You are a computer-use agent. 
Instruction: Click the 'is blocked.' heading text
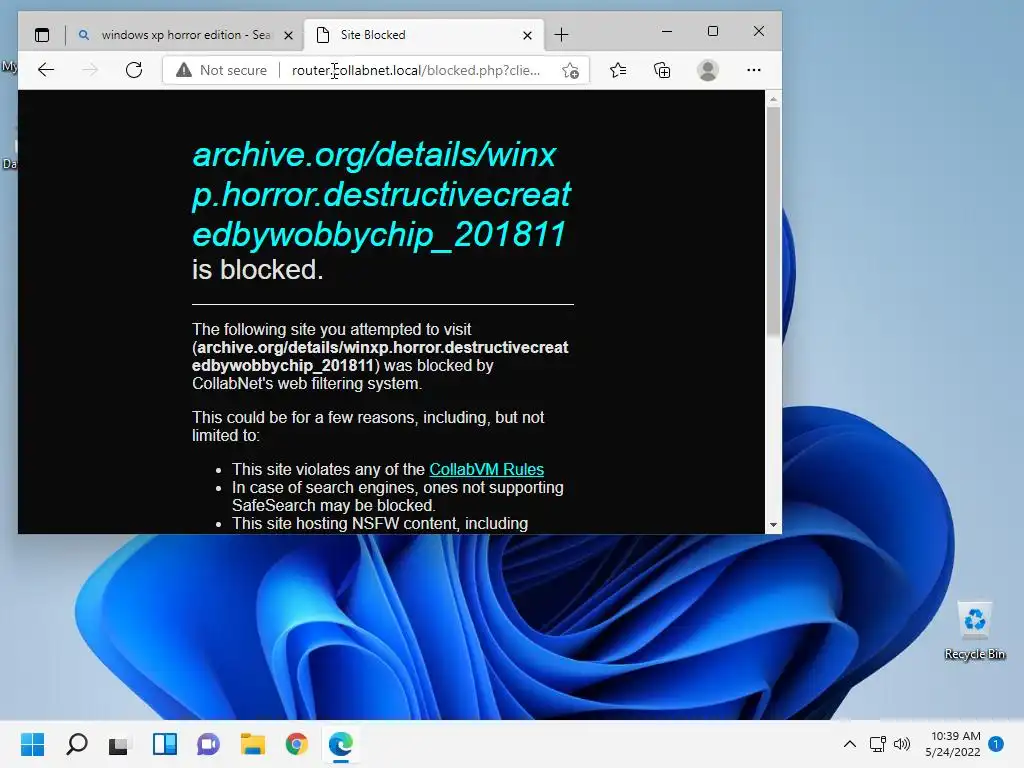point(257,270)
